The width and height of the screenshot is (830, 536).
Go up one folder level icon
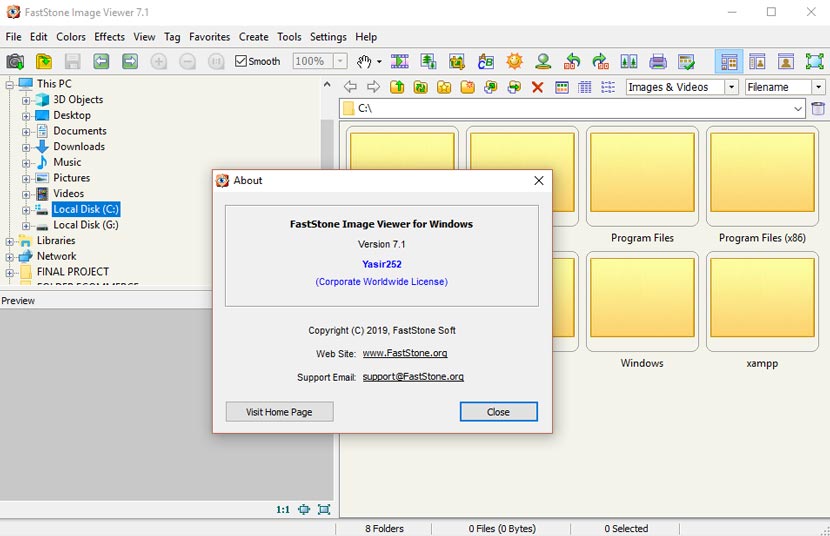tap(397, 87)
